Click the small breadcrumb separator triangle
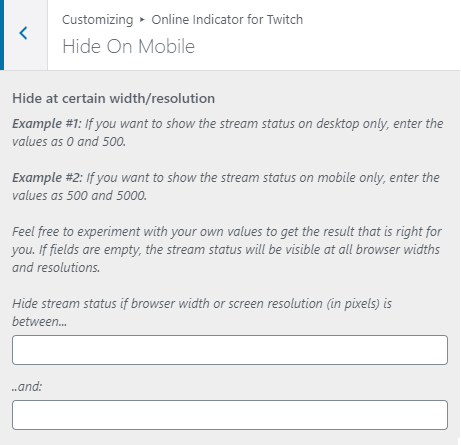Image resolution: width=461 pixels, height=445 pixels. 142,20
